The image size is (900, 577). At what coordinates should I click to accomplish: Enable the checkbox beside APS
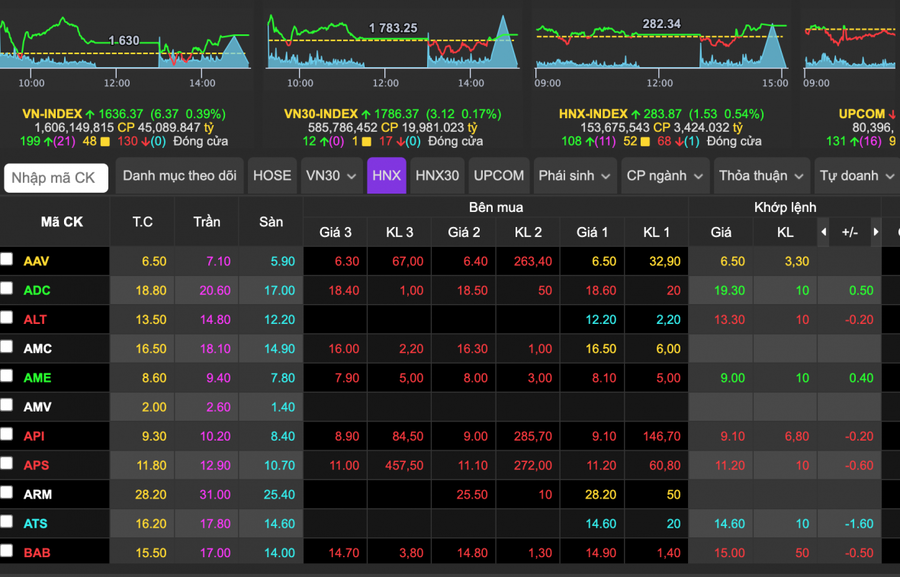pos(7,464)
